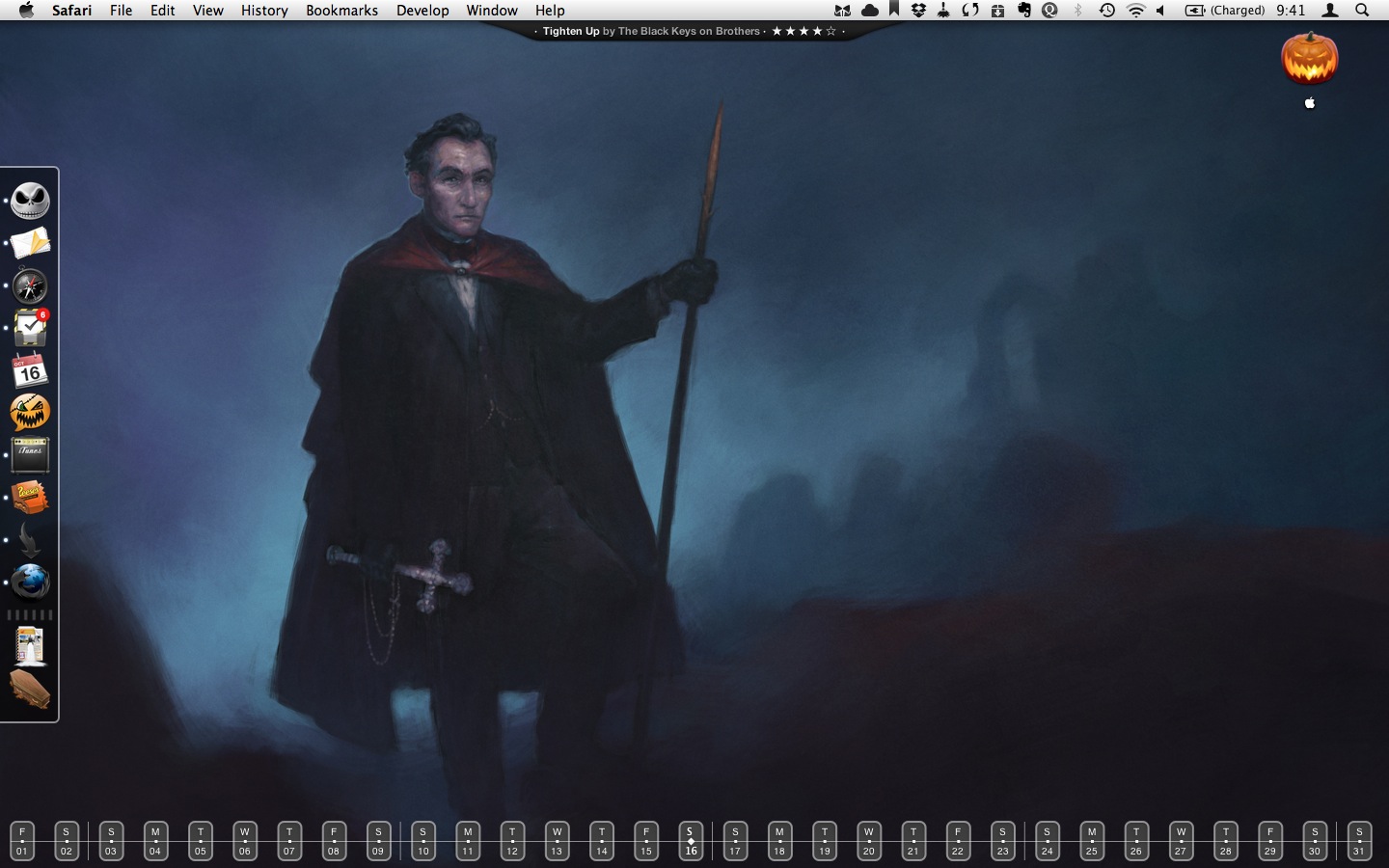The height and width of the screenshot is (868, 1389).
Task: Click the download box menu bar icon
Action: 997,11
